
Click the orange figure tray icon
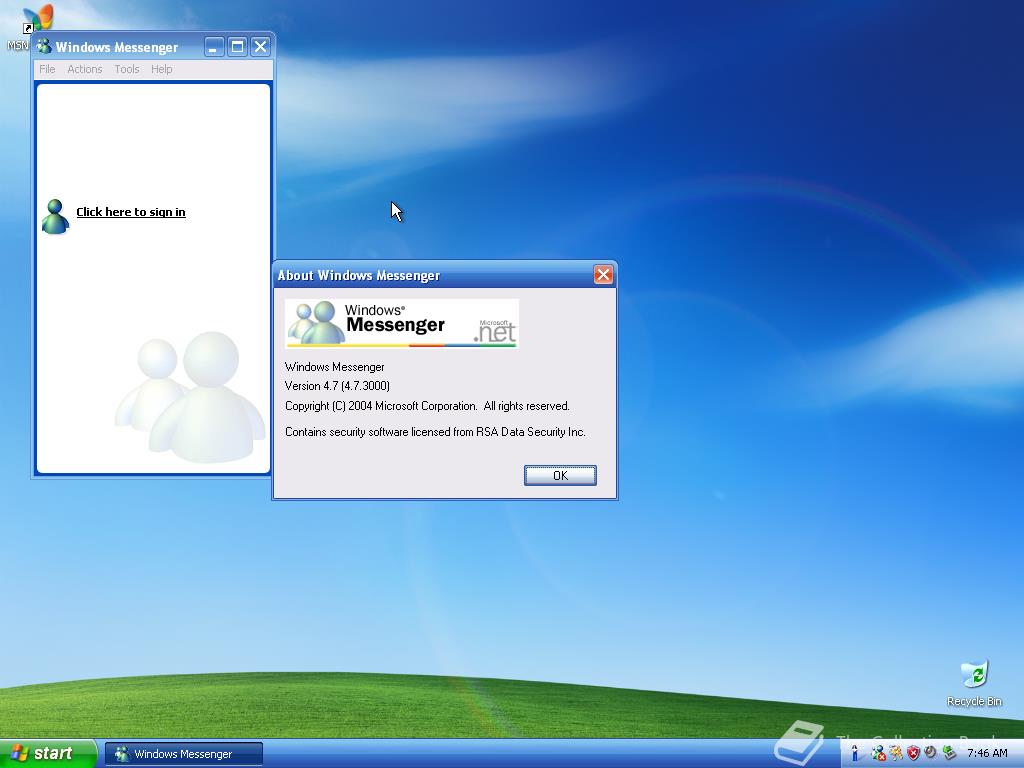[x=896, y=754]
